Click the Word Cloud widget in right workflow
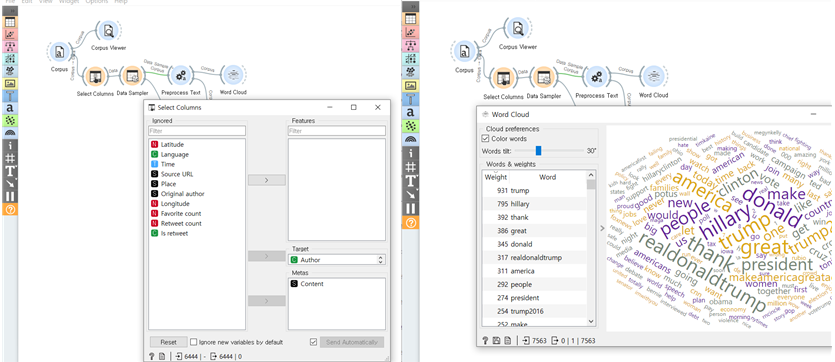The image size is (835, 362). tap(653, 76)
